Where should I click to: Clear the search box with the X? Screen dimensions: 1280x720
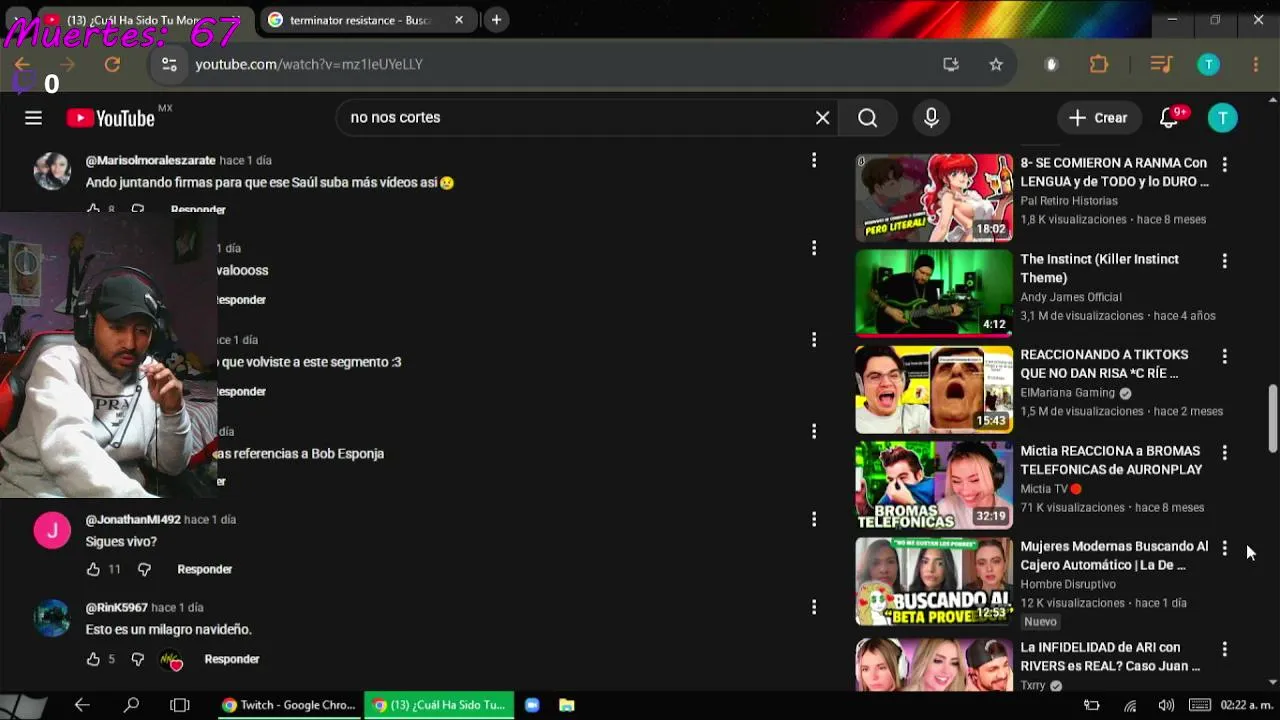point(822,118)
